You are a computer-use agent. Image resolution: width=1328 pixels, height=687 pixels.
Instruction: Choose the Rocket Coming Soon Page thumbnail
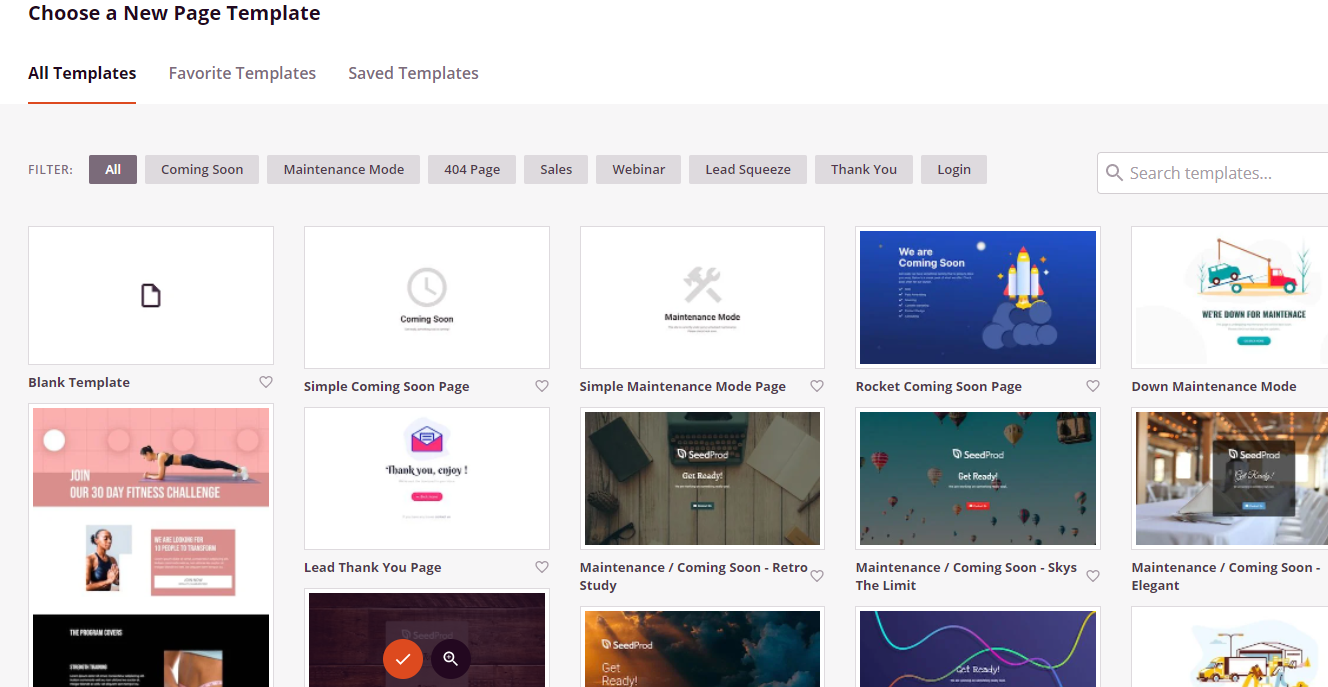point(978,297)
